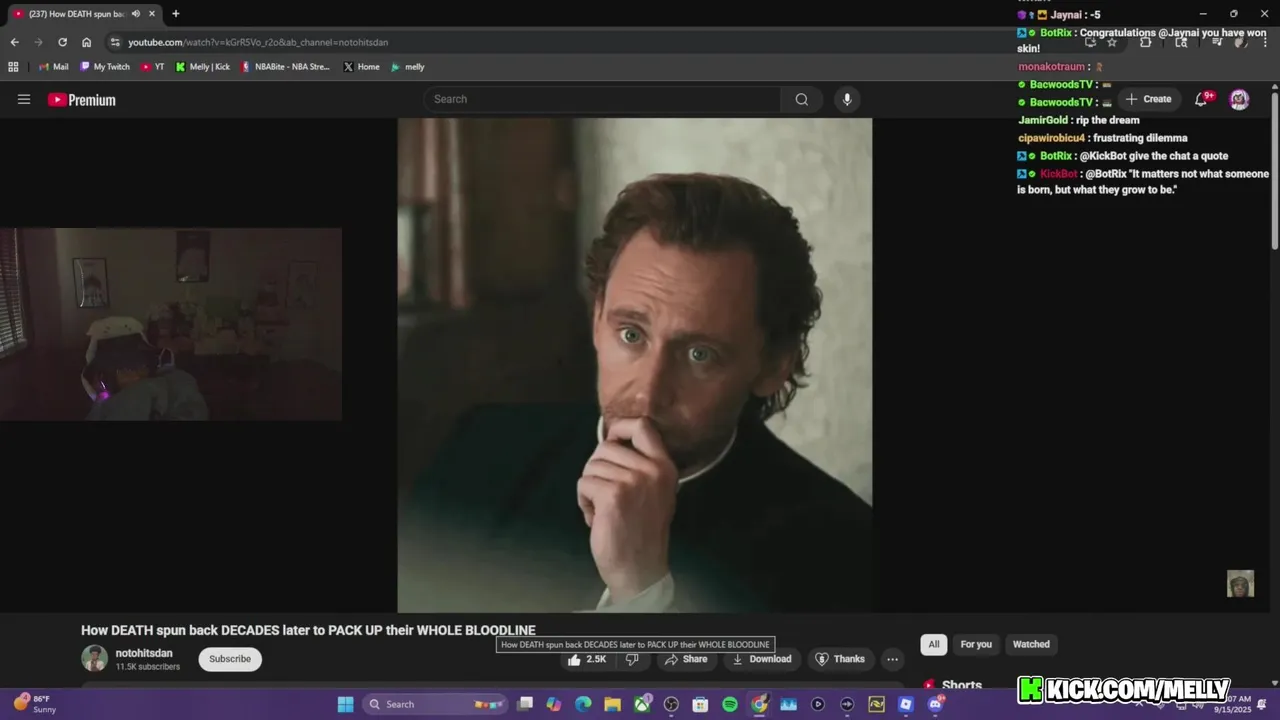The width and height of the screenshot is (1280, 720).
Task: Click the YouTube search input field
Action: click(602, 99)
